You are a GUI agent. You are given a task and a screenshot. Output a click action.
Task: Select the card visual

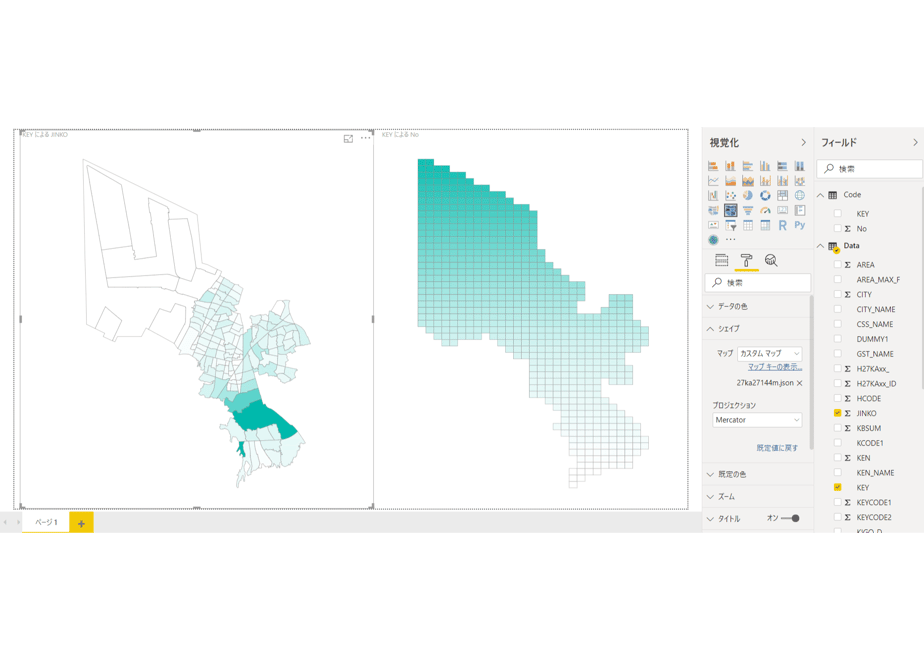783,210
